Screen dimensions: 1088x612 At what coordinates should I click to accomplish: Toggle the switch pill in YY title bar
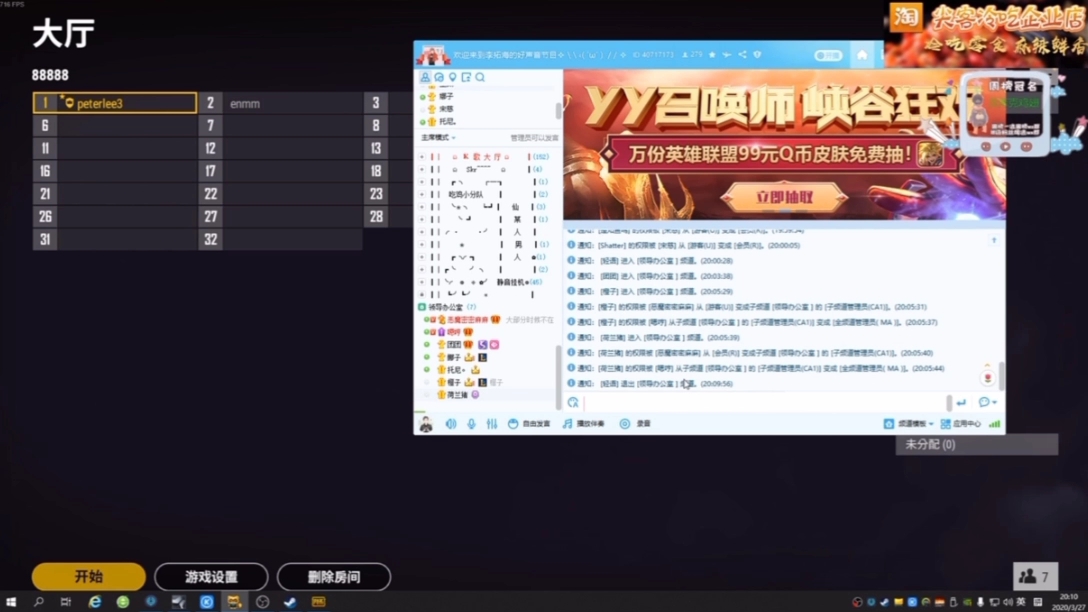[x=828, y=55]
